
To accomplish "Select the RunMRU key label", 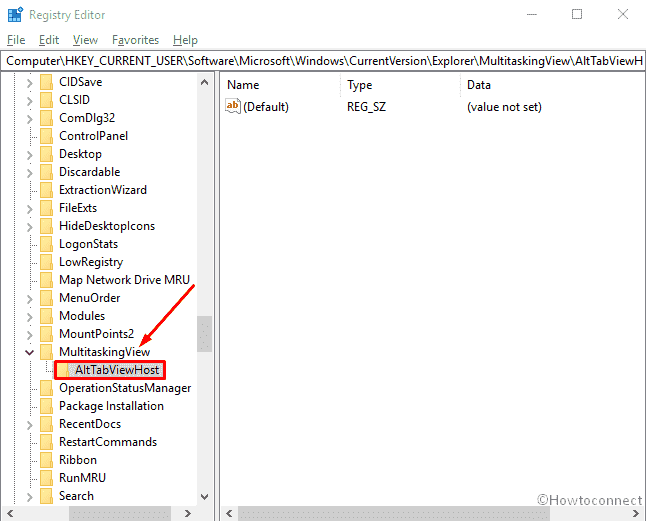I will click(x=82, y=478).
